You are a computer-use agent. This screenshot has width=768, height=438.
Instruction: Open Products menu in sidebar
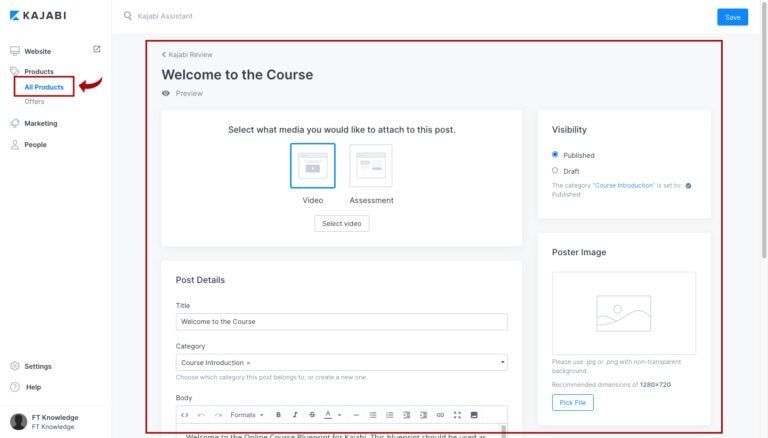coord(39,71)
